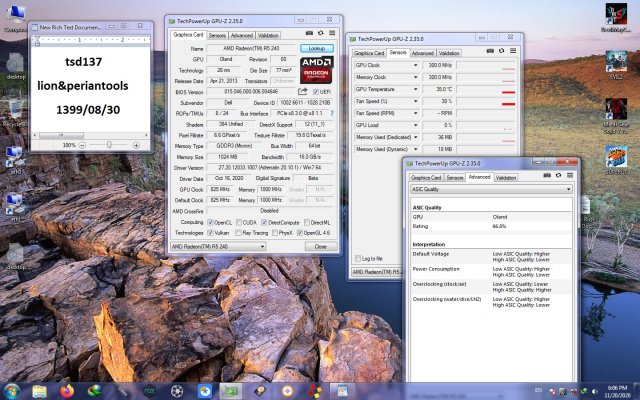Open the hamburger menu in Sensors window
This screenshot has width=640, height=400.
[x=515, y=53]
